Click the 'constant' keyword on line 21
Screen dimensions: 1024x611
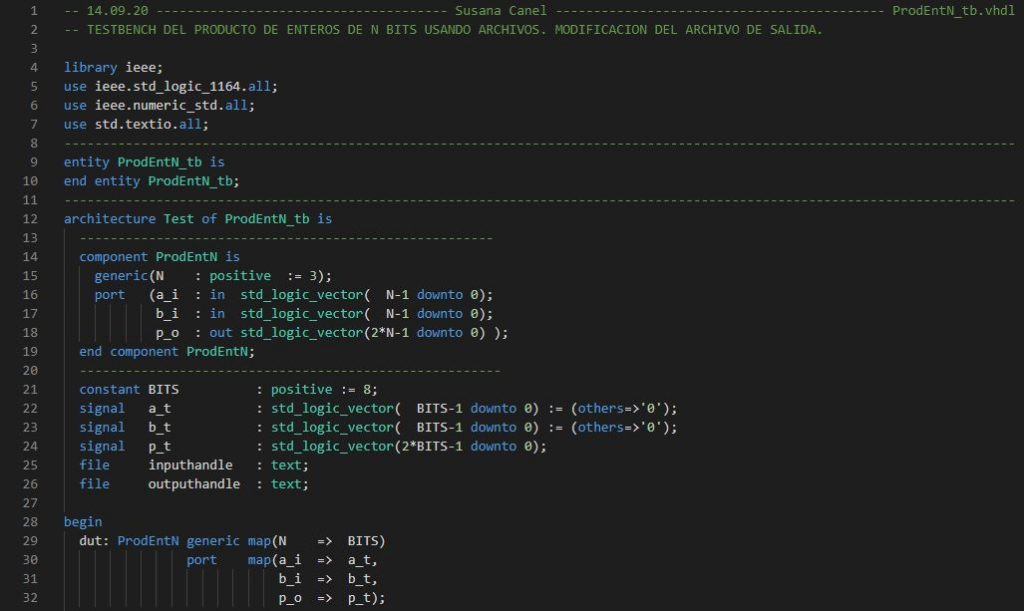tap(110, 389)
